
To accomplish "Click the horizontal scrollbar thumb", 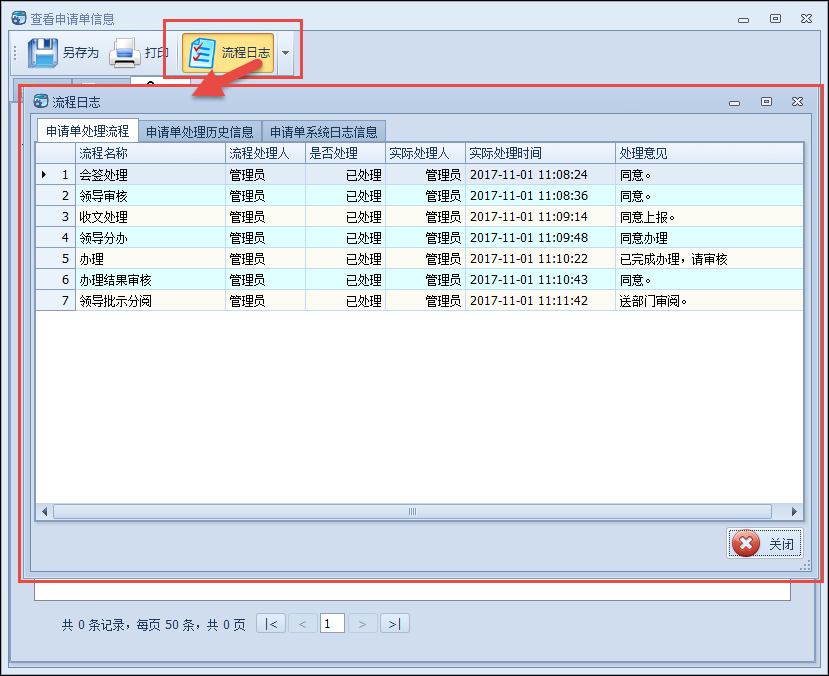I will click(412, 511).
